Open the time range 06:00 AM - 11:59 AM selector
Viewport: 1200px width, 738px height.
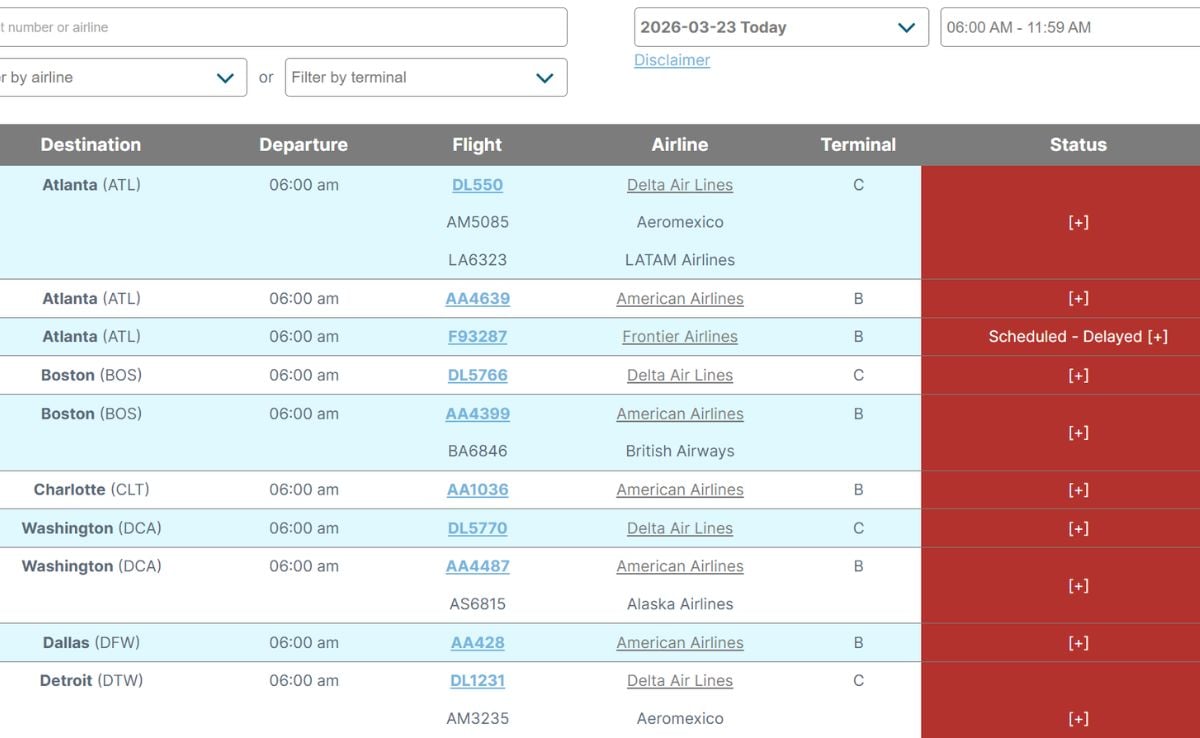pos(1068,28)
